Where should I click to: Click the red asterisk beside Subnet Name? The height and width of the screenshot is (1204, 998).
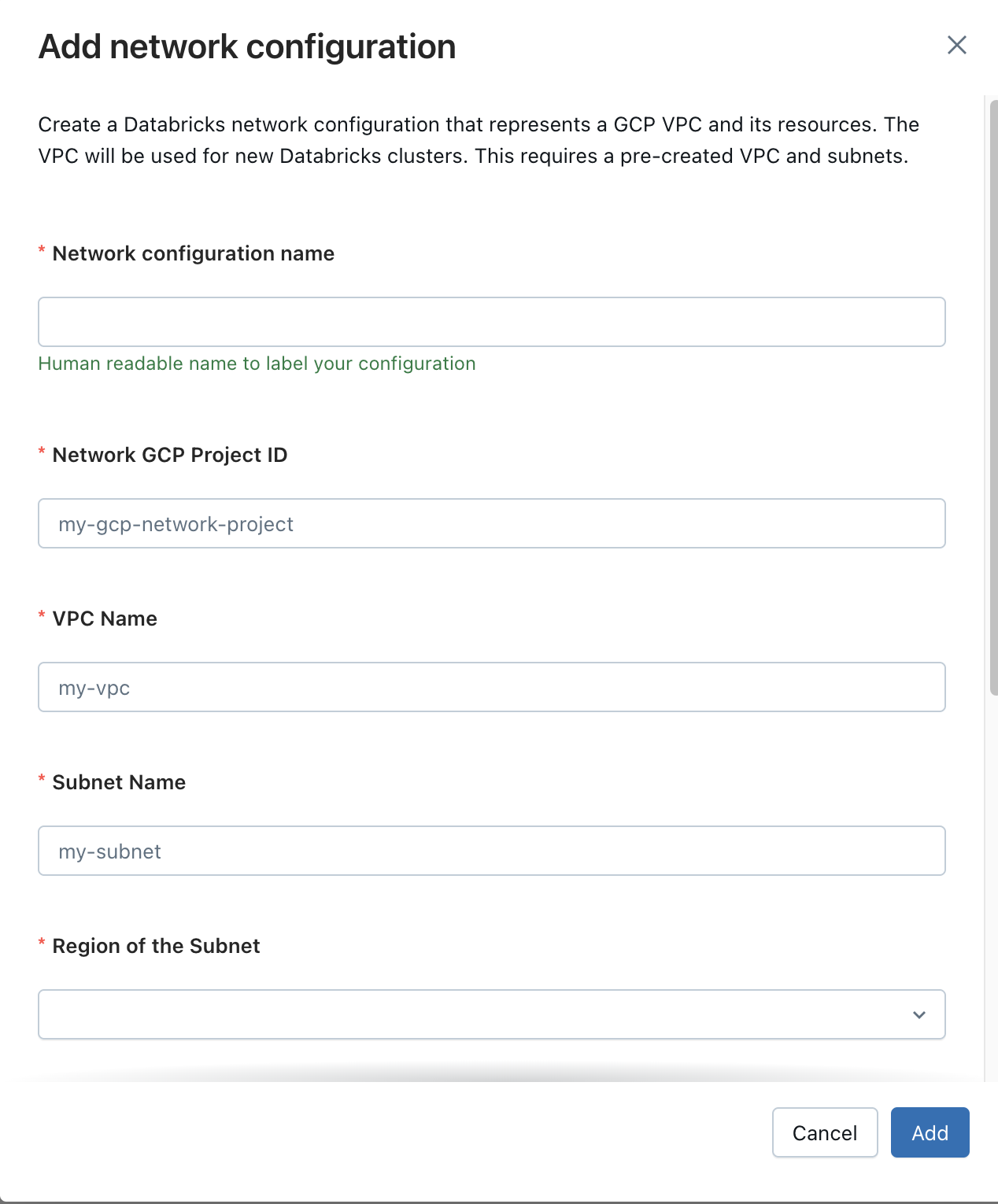click(42, 780)
